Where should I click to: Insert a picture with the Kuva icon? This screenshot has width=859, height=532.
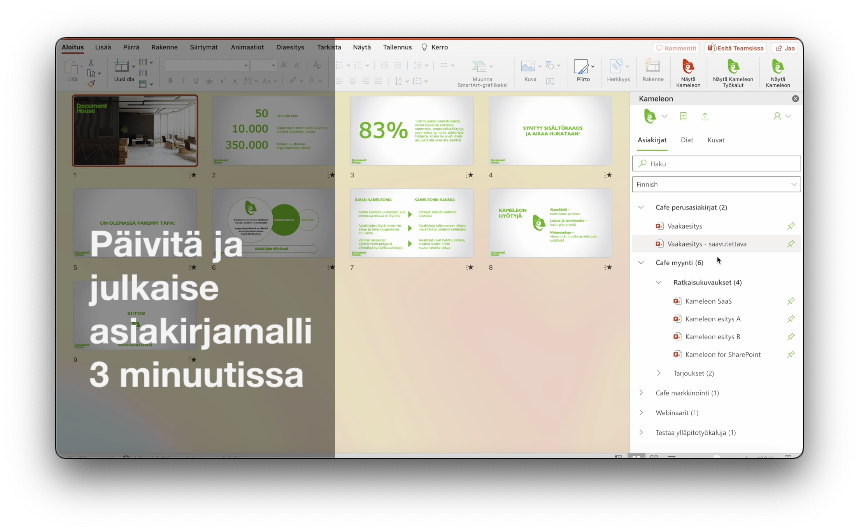pos(528,67)
